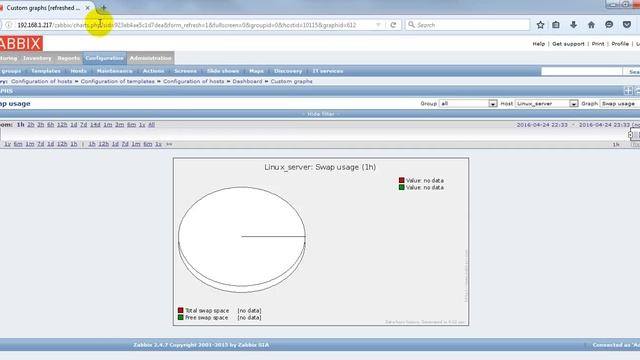640x360 pixels.
Task: Open the Host dropdown showing Linux_server
Action: [547, 104]
